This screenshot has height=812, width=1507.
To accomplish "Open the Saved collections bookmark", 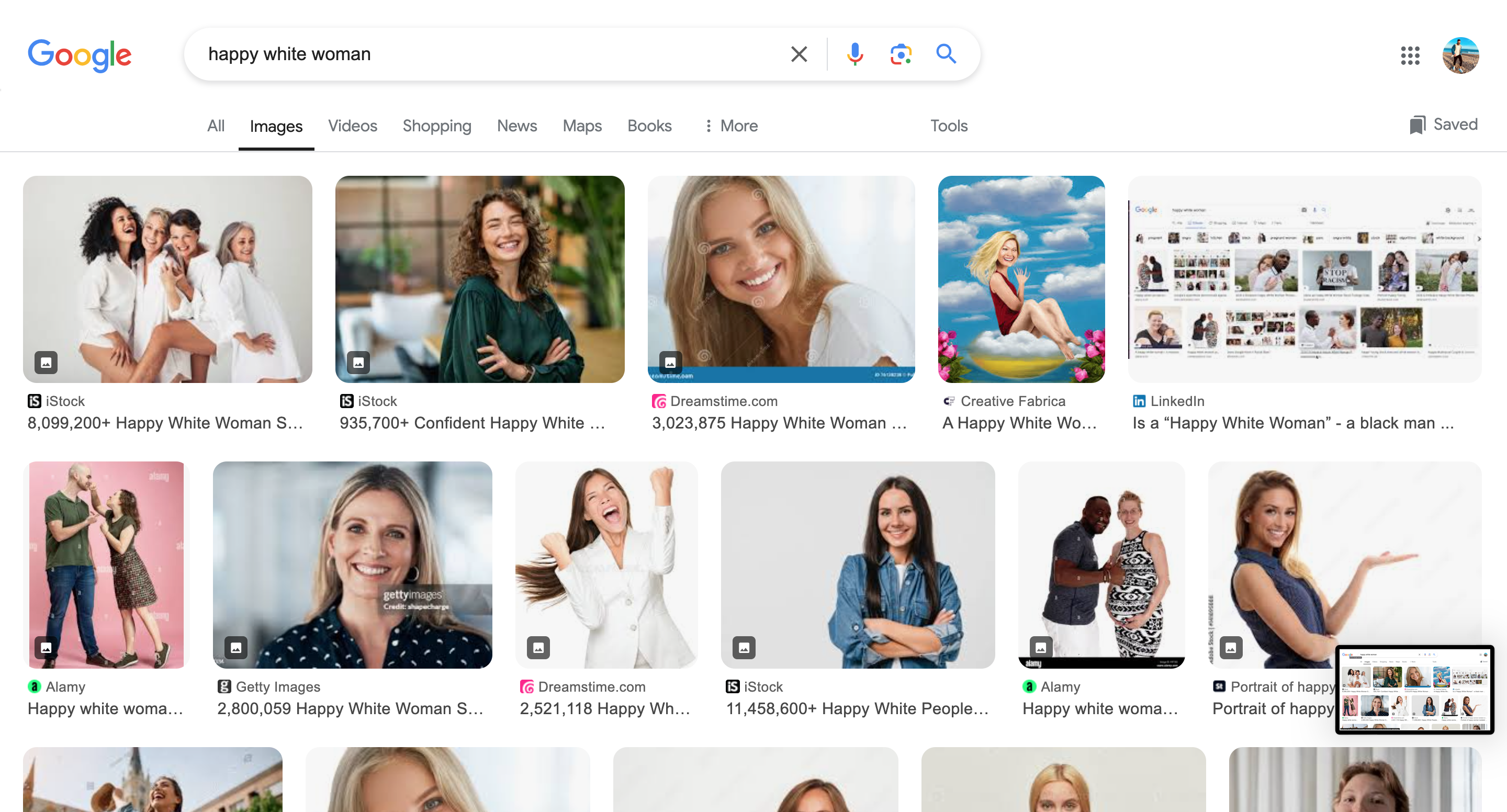I will pos(1444,125).
